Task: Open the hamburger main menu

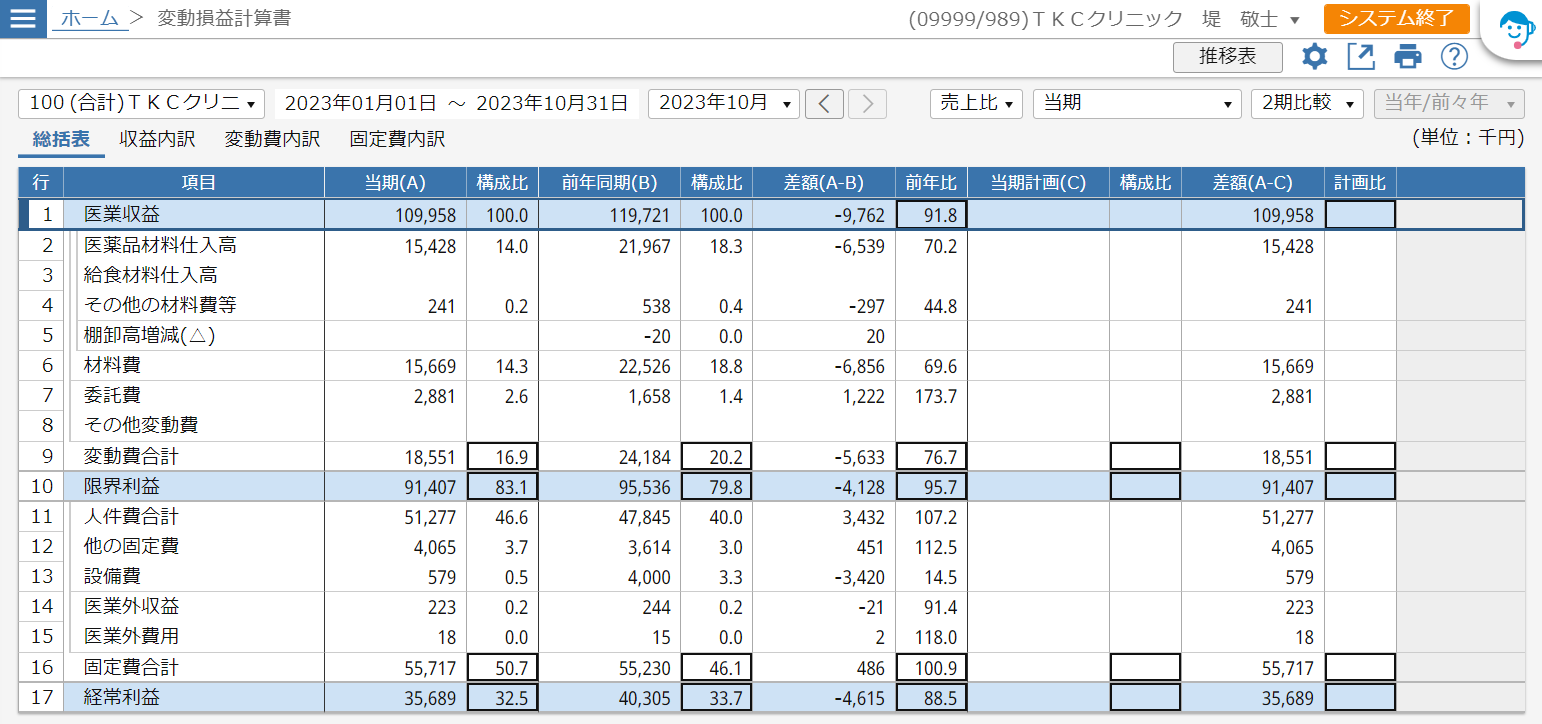Action: click(23, 19)
